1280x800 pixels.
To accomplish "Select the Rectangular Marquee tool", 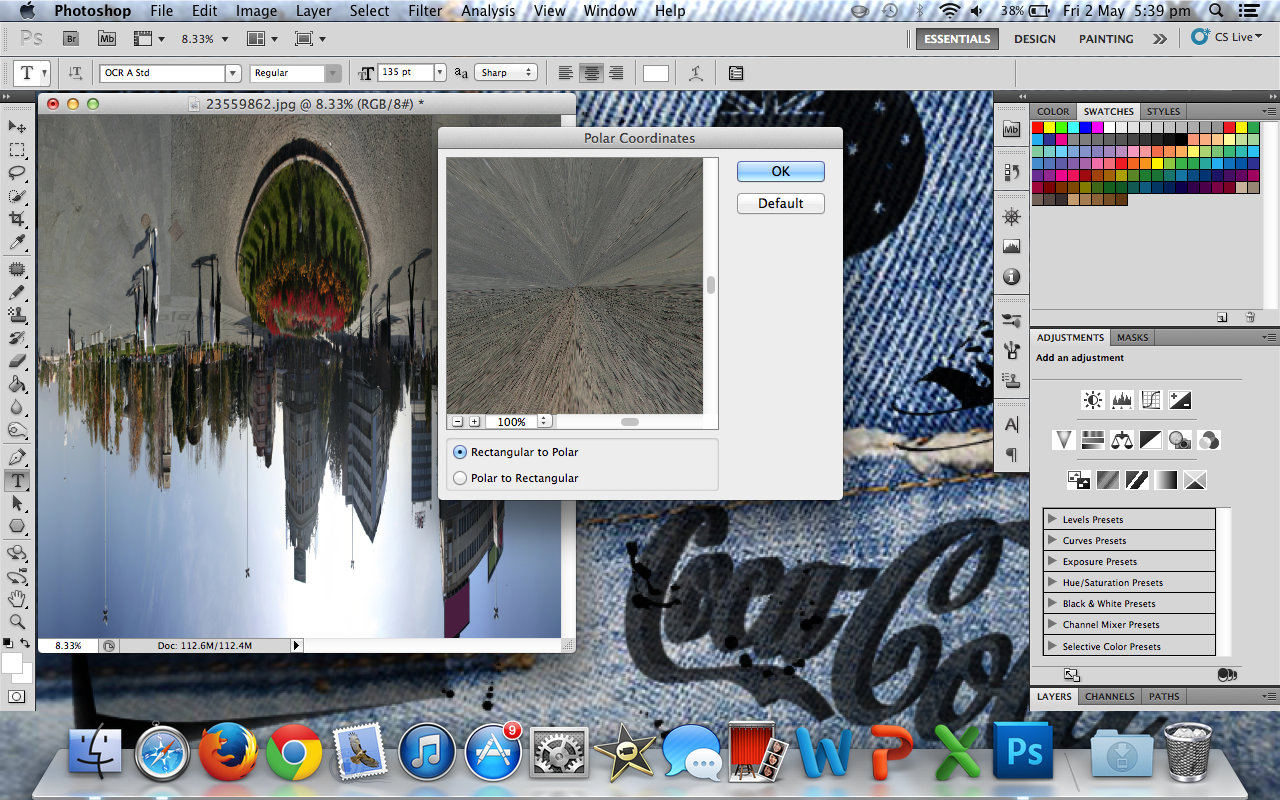I will tap(14, 151).
